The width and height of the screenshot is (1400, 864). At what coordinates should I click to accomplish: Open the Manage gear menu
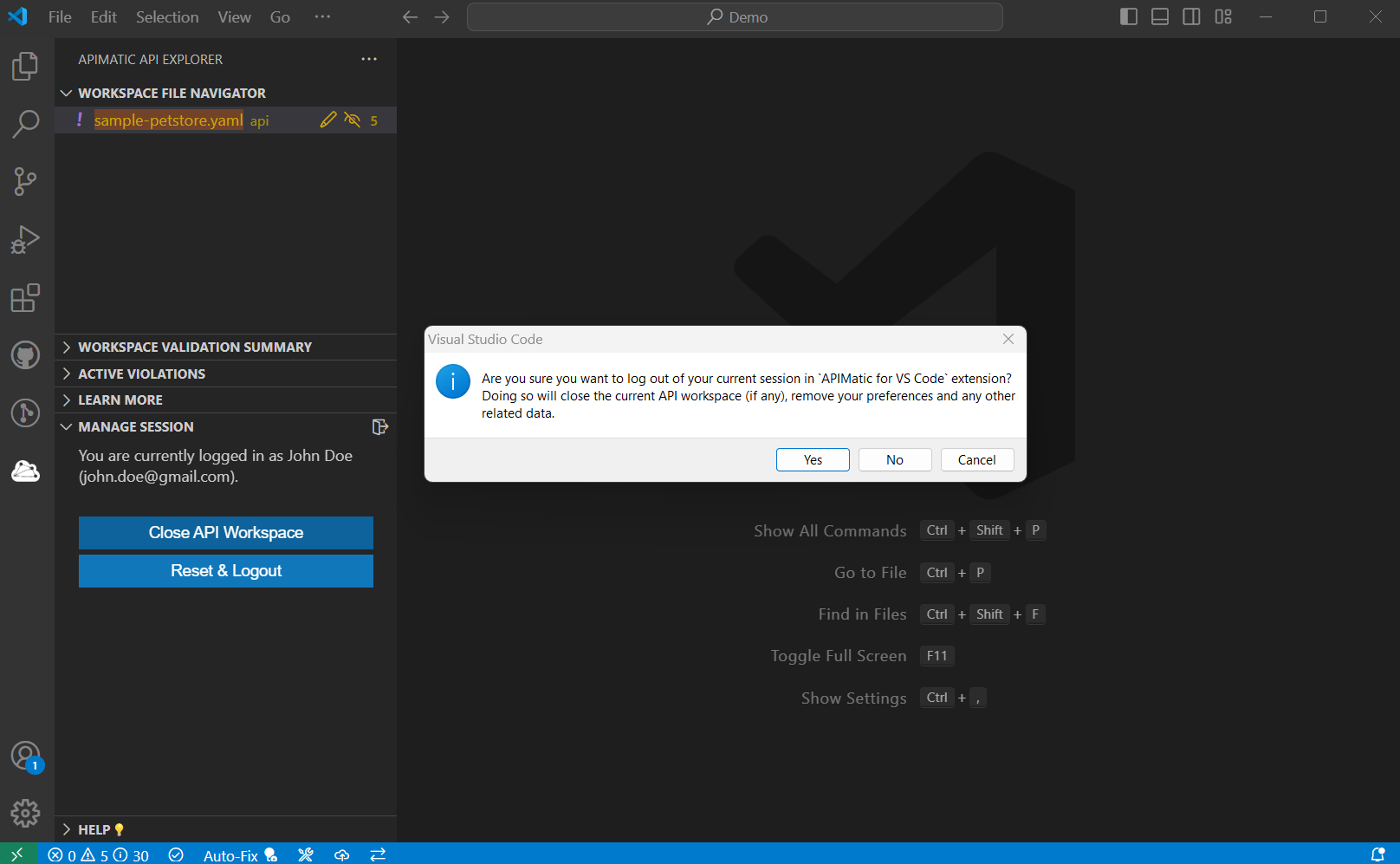tap(25, 813)
